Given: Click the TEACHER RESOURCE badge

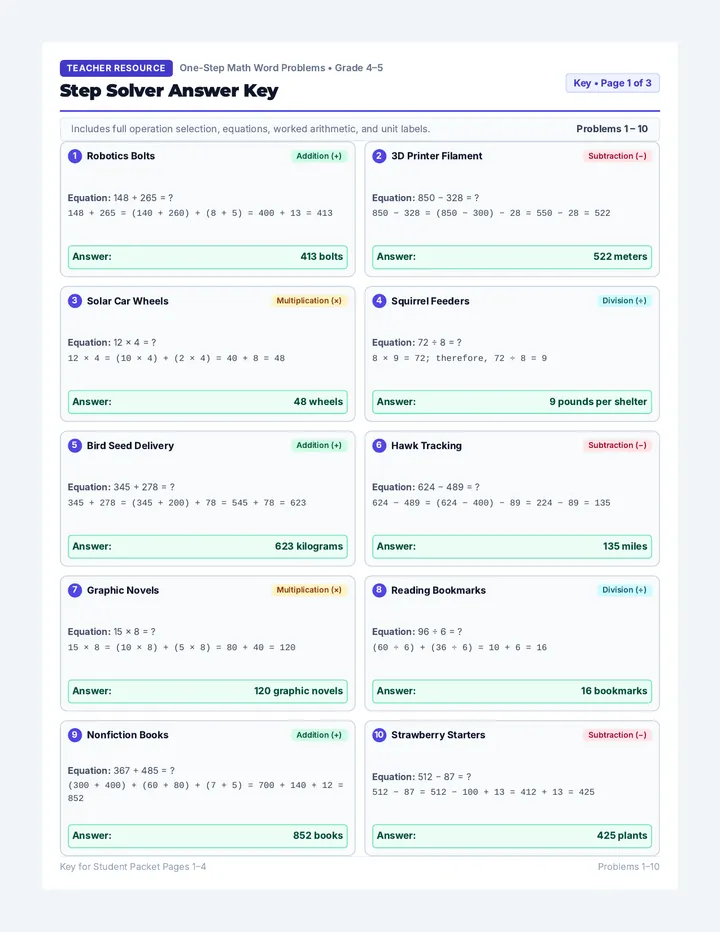Looking at the screenshot, I should [116, 68].
